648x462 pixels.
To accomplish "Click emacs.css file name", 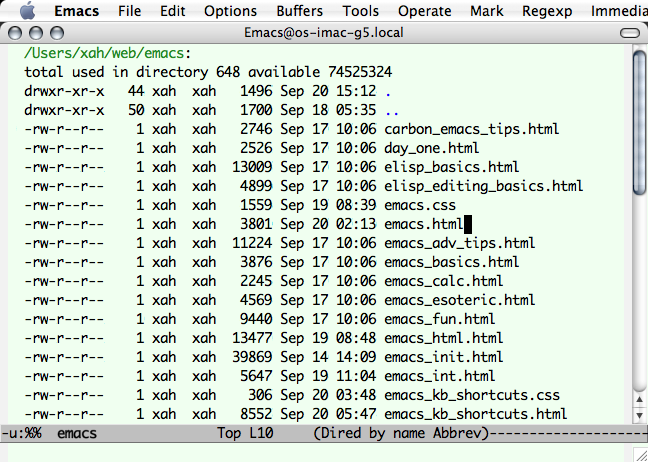I will (x=420, y=205).
